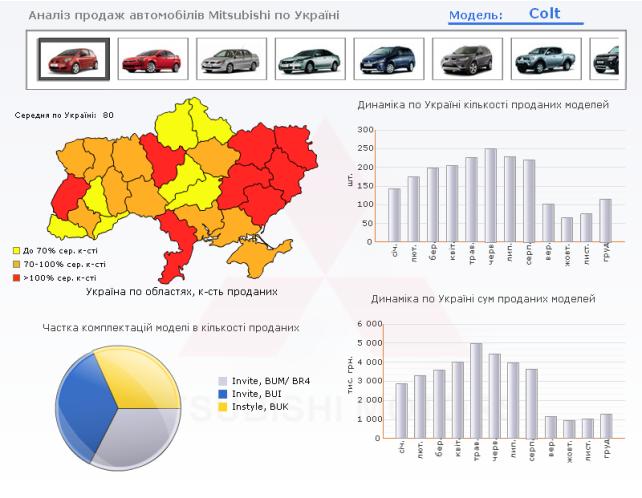Image resolution: width=642 pixels, height=498 pixels.
Task: Pick the silver sedan car thumbnail
Action: coord(231,59)
